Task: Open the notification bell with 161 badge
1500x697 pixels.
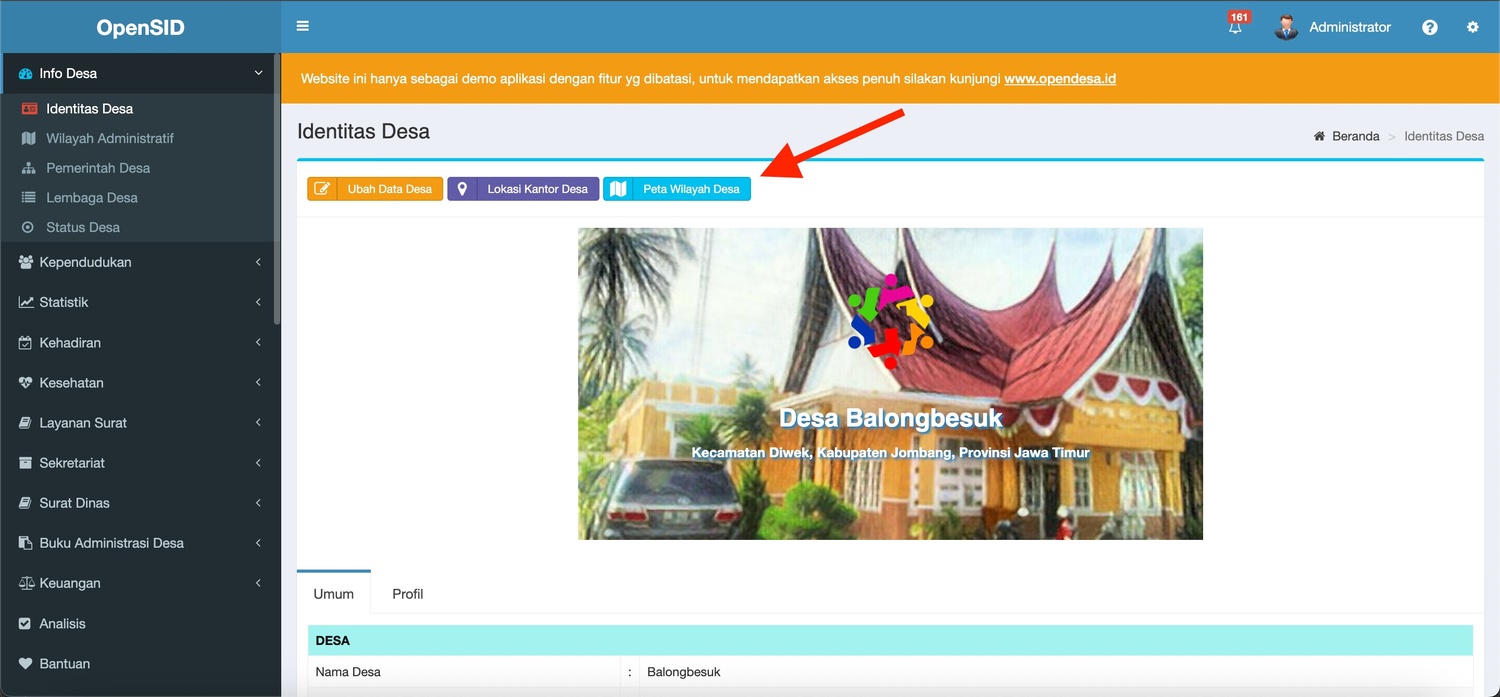Action: click(1236, 27)
